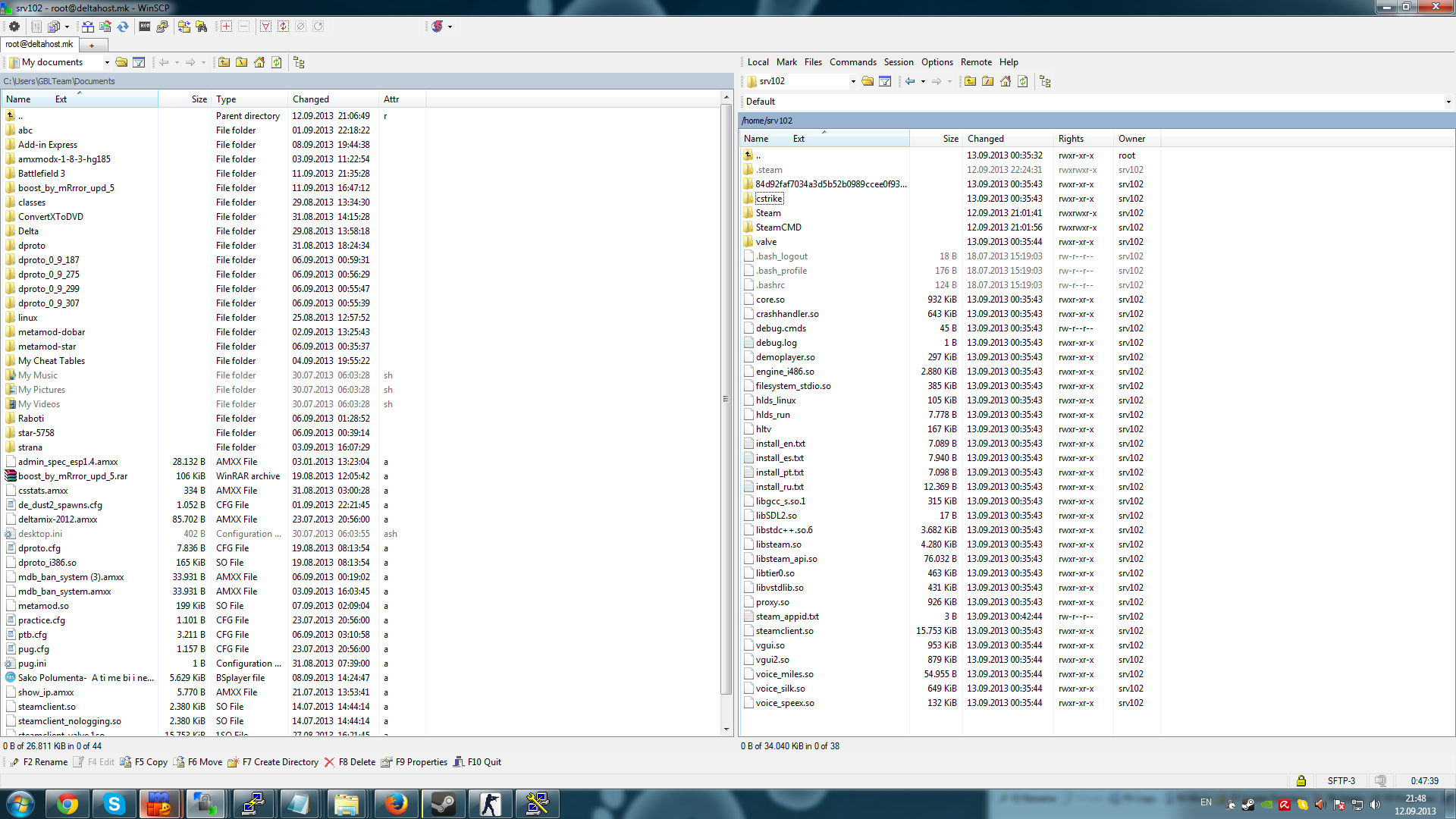Go back in remote panel history
Viewport: 1456px width, 819px height.
910,81
